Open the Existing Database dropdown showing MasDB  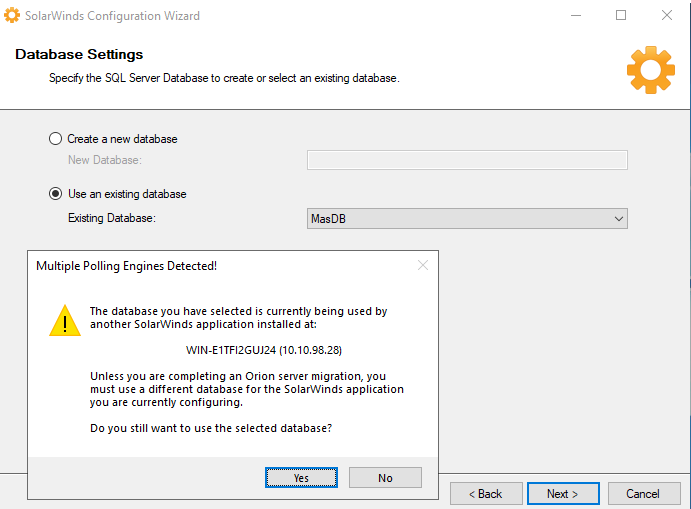(467, 219)
